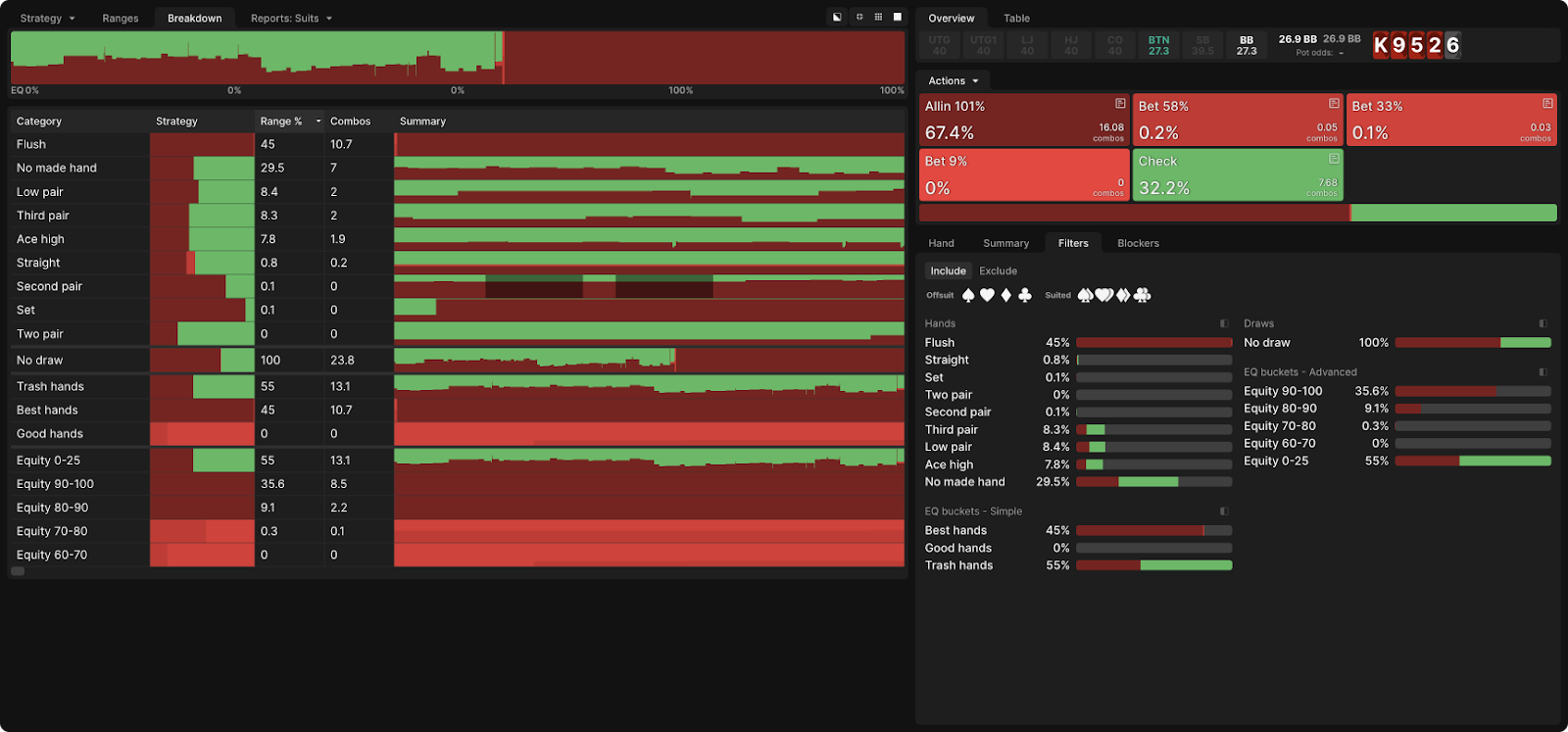Toggle the Draws section panel icon

tap(1543, 323)
